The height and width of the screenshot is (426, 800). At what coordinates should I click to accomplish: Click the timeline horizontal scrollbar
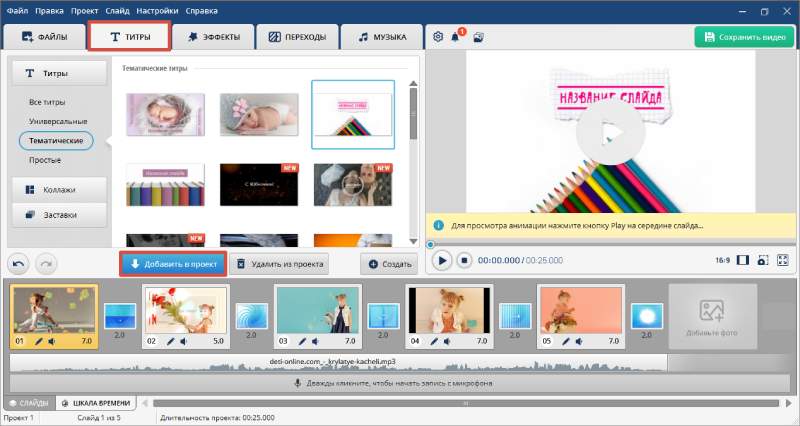pyautogui.click(x=466, y=404)
